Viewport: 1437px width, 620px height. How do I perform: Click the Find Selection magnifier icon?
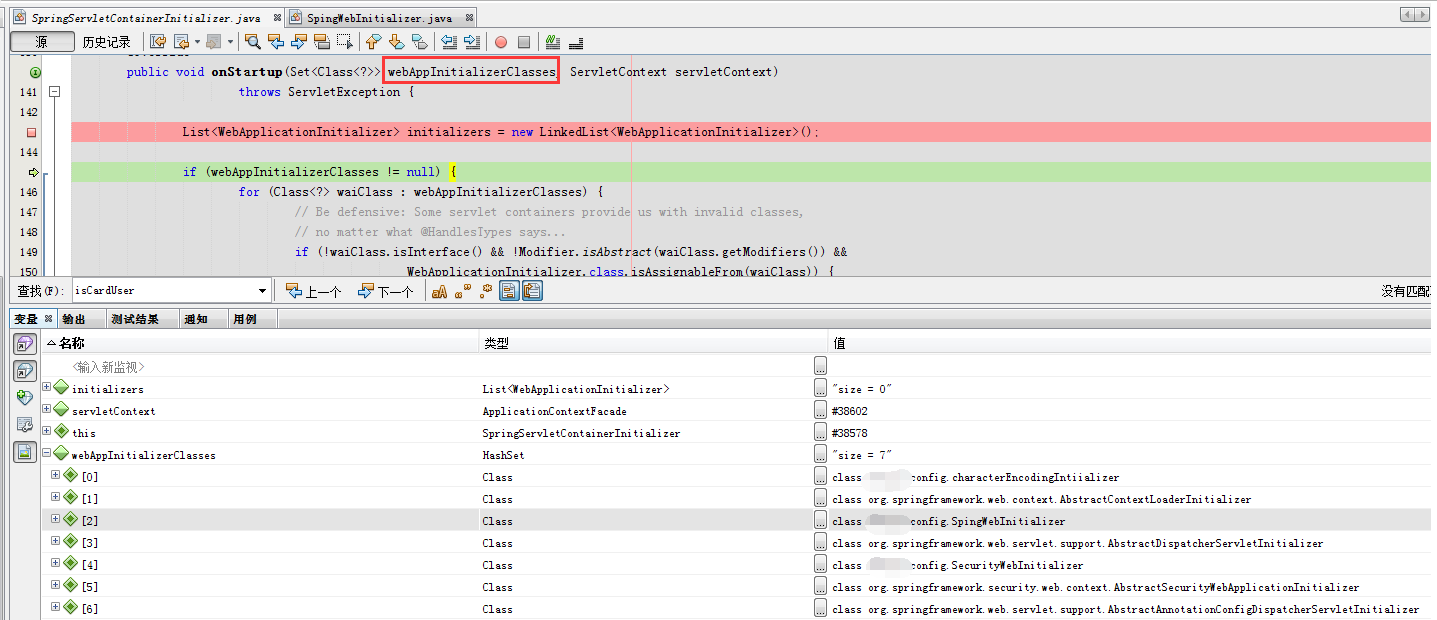coord(253,42)
